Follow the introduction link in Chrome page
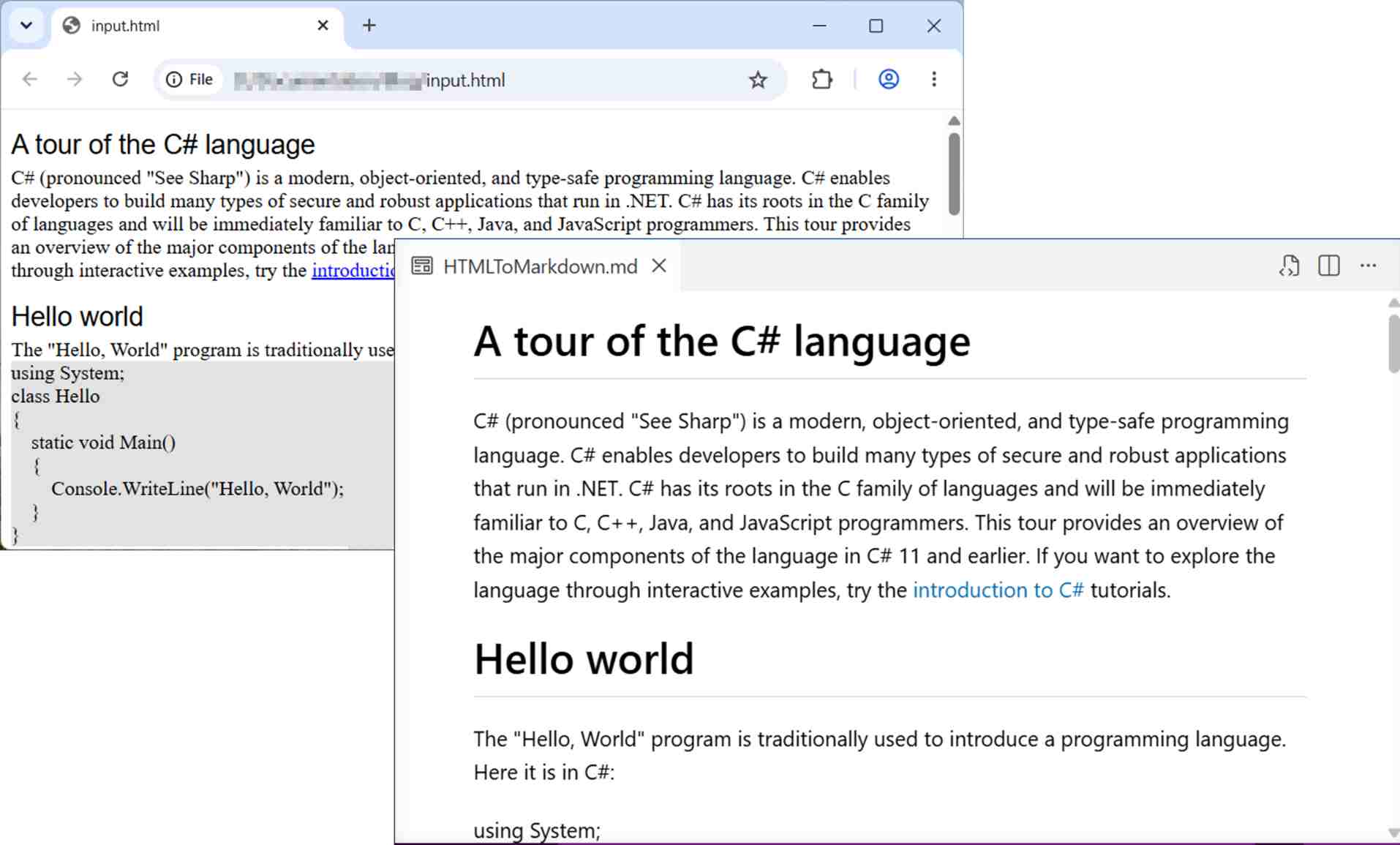1400x845 pixels. click(353, 271)
